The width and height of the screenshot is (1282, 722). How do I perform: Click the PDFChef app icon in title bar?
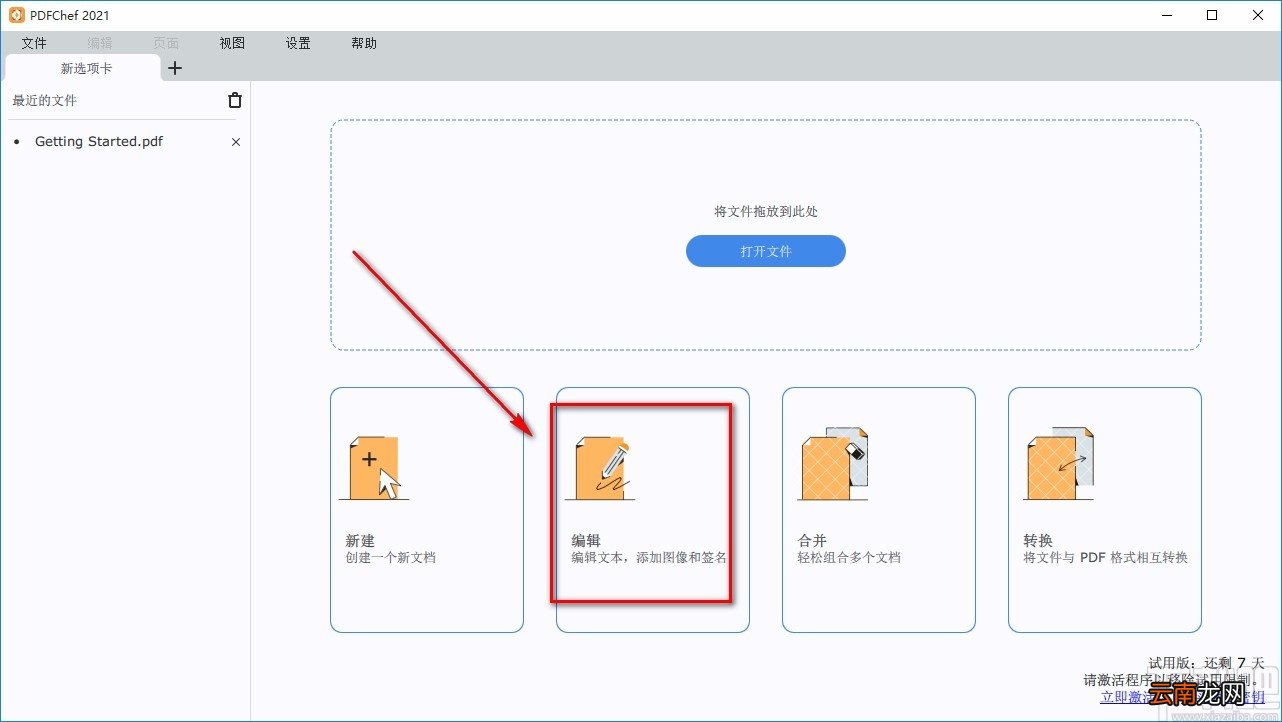(x=17, y=15)
